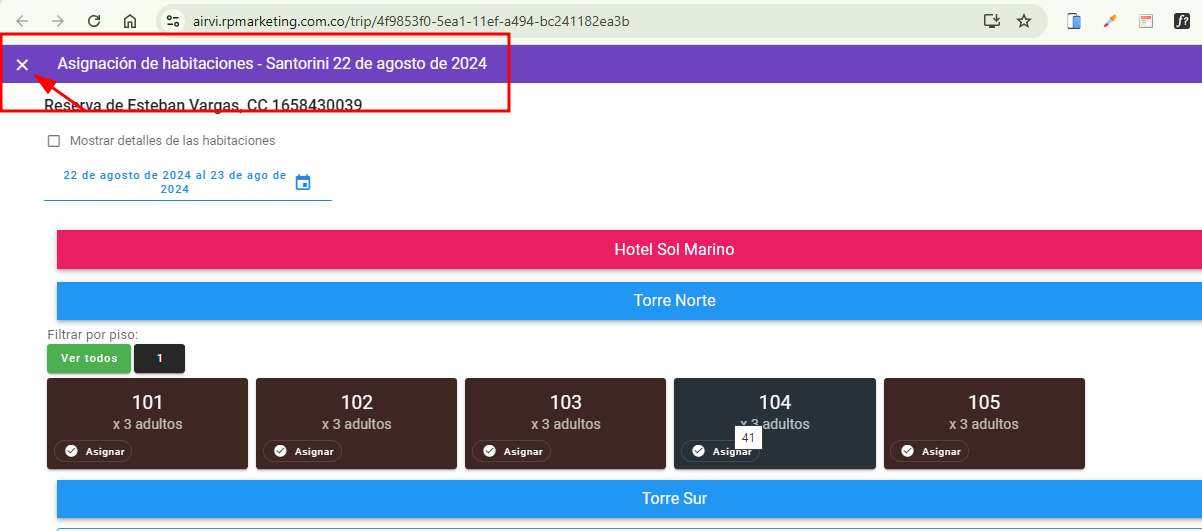Image resolution: width=1202 pixels, height=531 pixels.
Task: Click the install app icon in address bar
Action: click(x=992, y=21)
